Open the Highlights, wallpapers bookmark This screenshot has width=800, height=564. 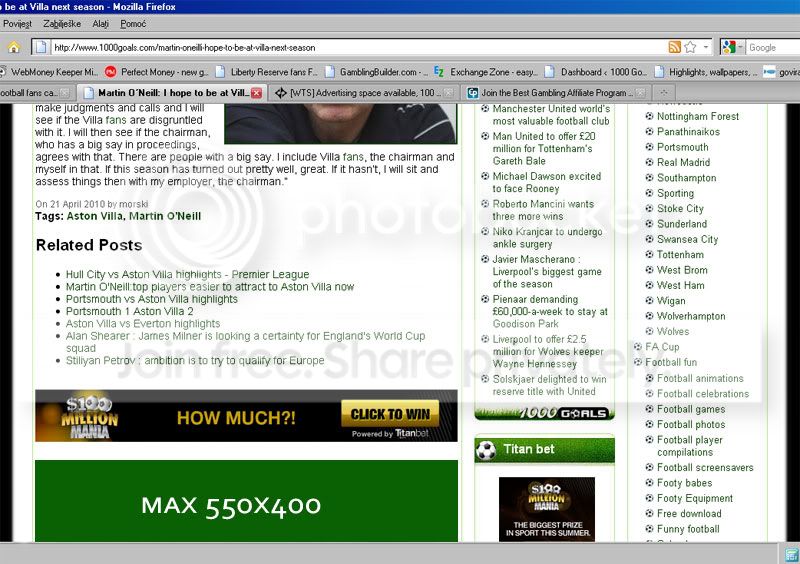tap(706, 72)
